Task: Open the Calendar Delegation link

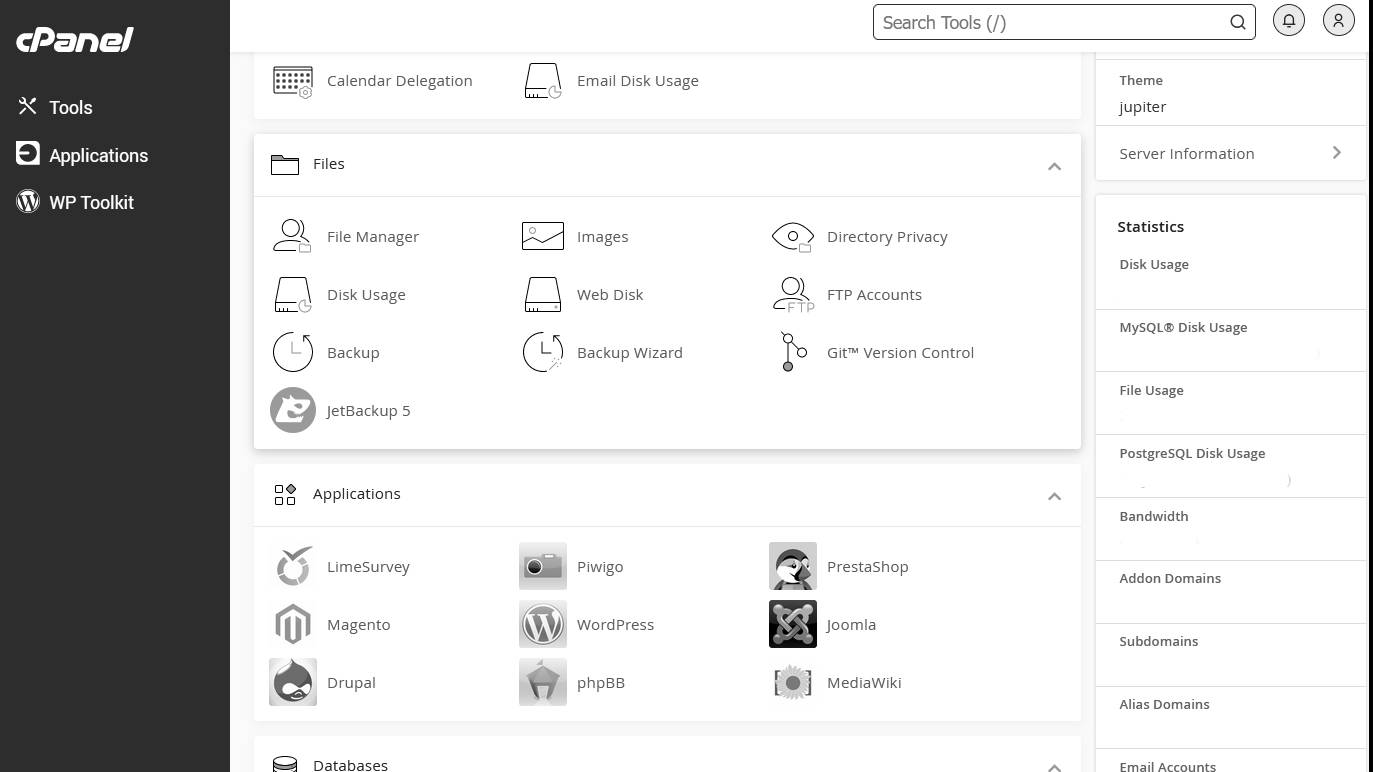Action: pos(400,81)
